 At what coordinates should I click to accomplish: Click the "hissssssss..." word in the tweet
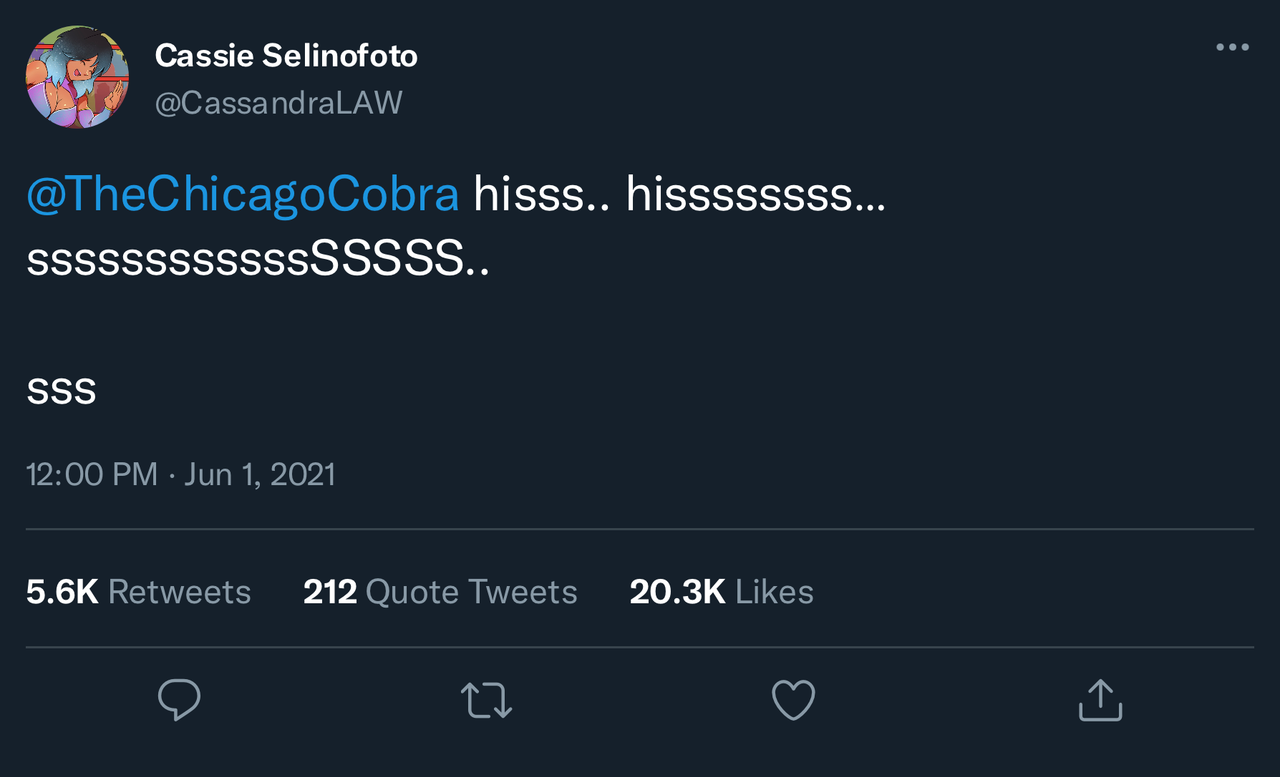[755, 195]
